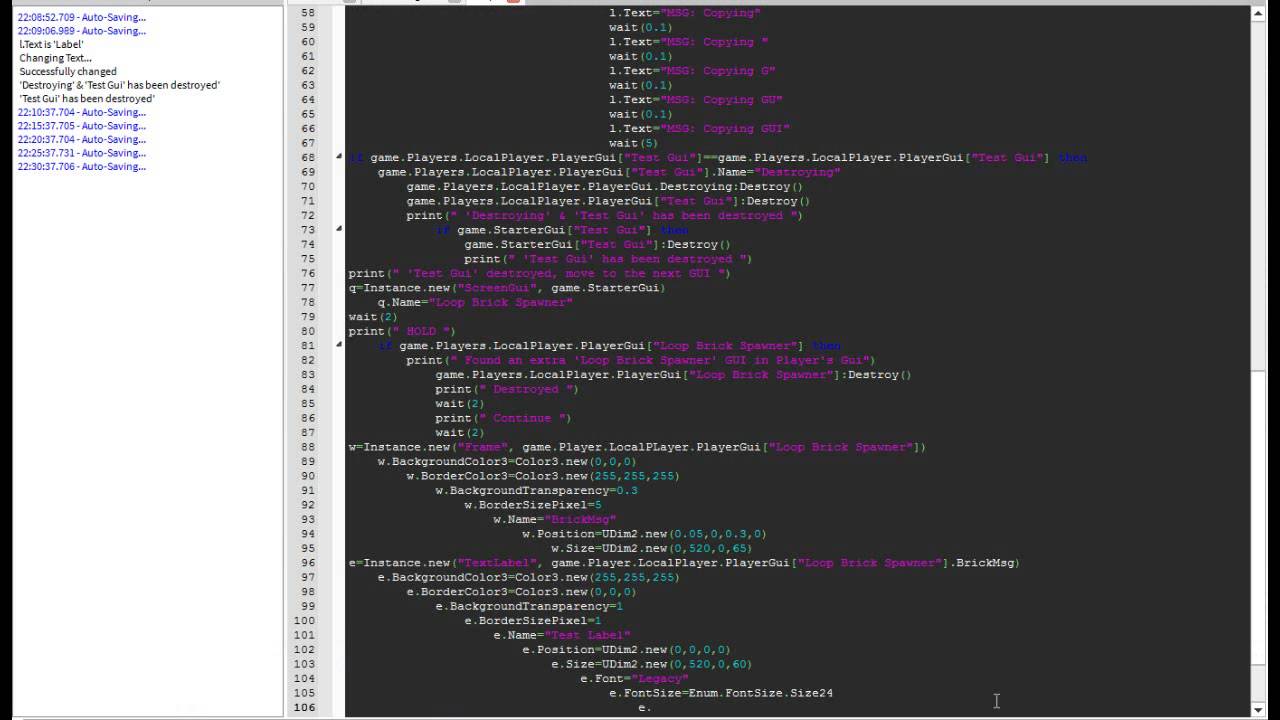The width and height of the screenshot is (1280, 720).
Task: Select output line '22:10:37.704 - Auto-Saving...'
Action: [81, 112]
